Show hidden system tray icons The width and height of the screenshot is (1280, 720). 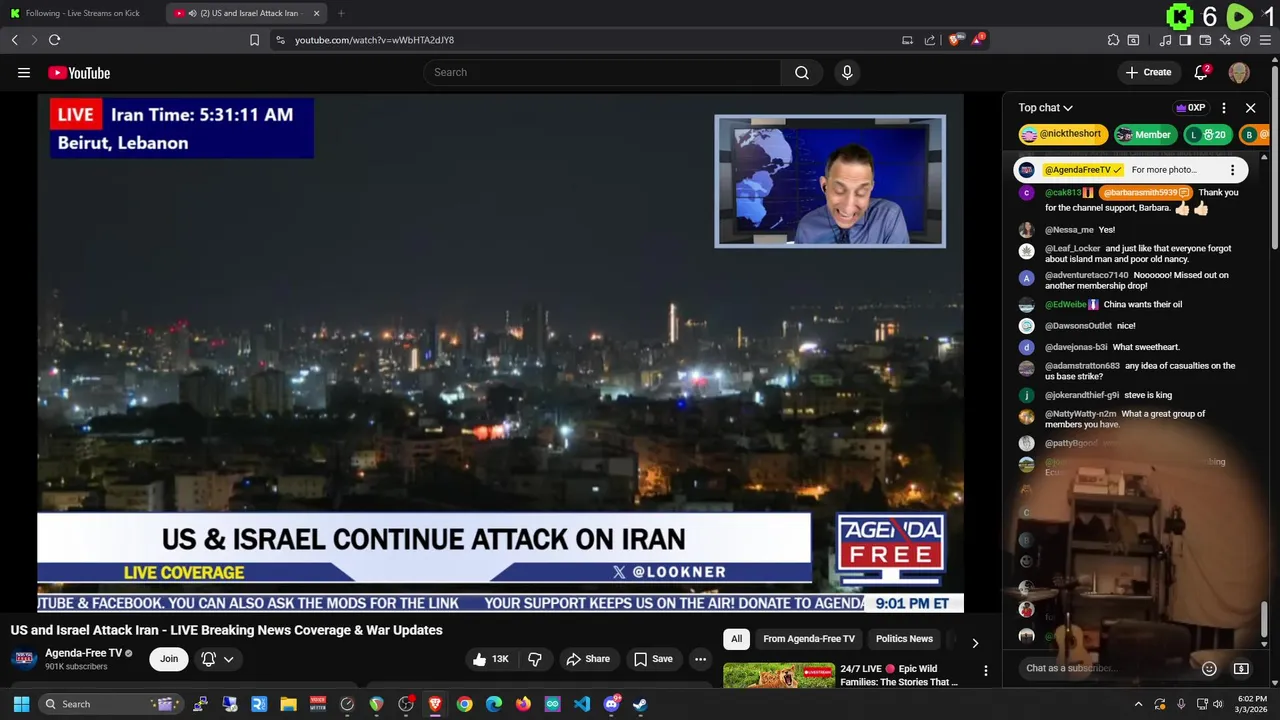click(x=1138, y=704)
